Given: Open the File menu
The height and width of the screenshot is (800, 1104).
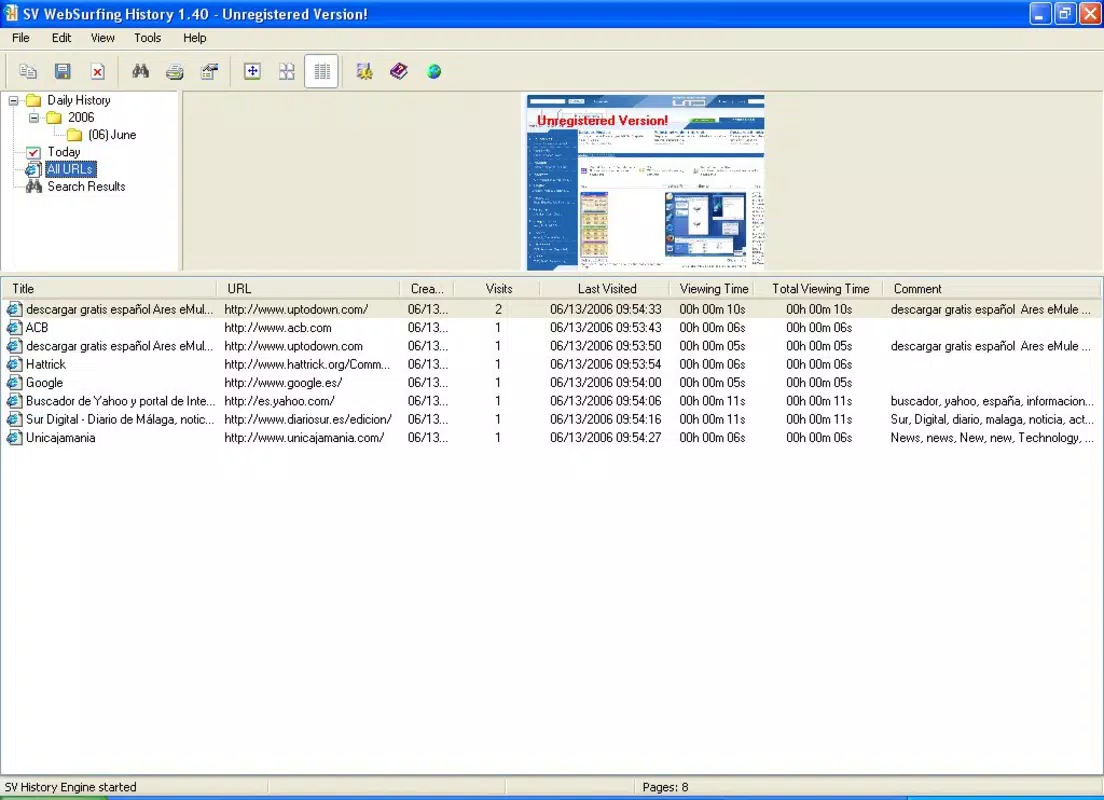Looking at the screenshot, I should click(20, 38).
